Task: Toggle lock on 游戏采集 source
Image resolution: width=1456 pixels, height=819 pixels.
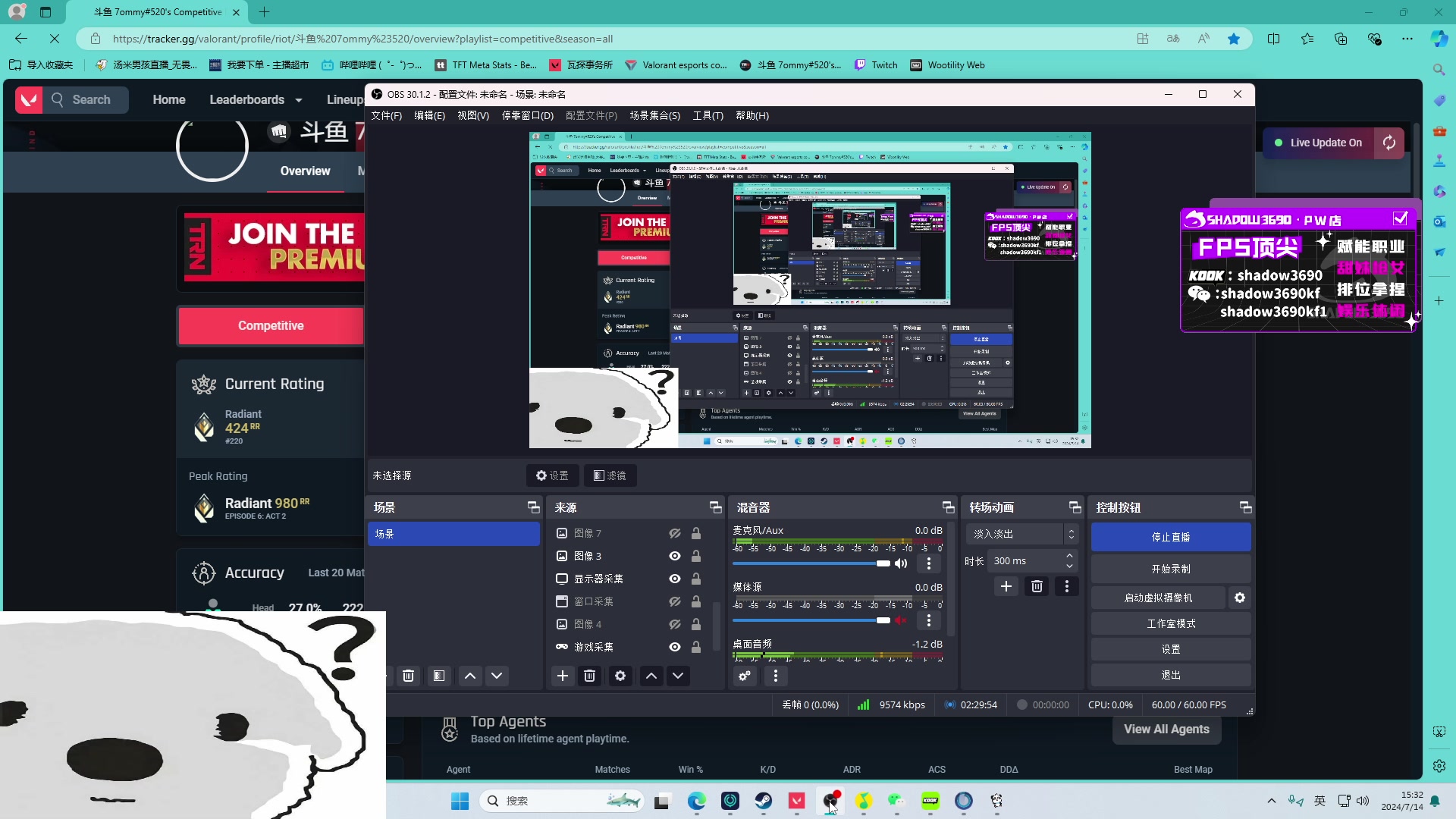Action: pyautogui.click(x=695, y=647)
